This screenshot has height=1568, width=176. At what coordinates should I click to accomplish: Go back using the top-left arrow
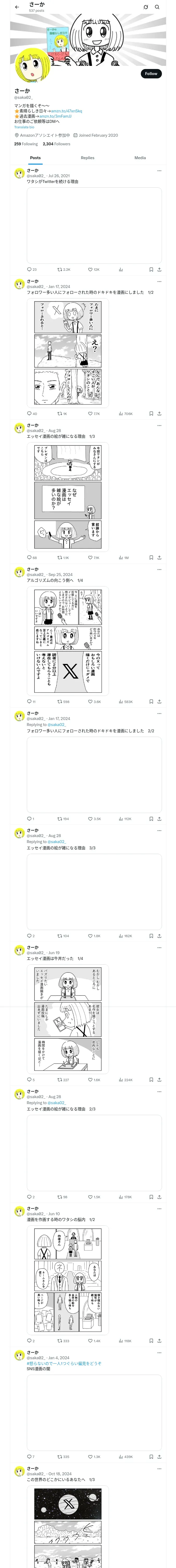click(x=17, y=7)
